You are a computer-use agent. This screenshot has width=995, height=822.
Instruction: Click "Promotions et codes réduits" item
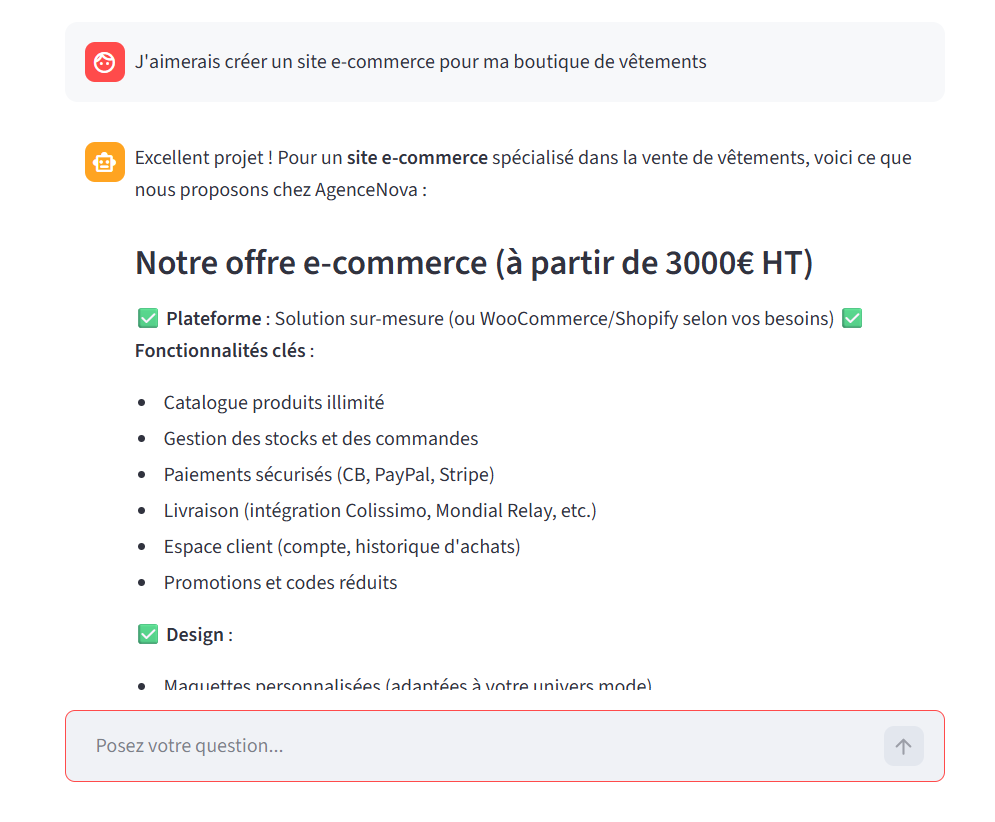pyautogui.click(x=280, y=583)
